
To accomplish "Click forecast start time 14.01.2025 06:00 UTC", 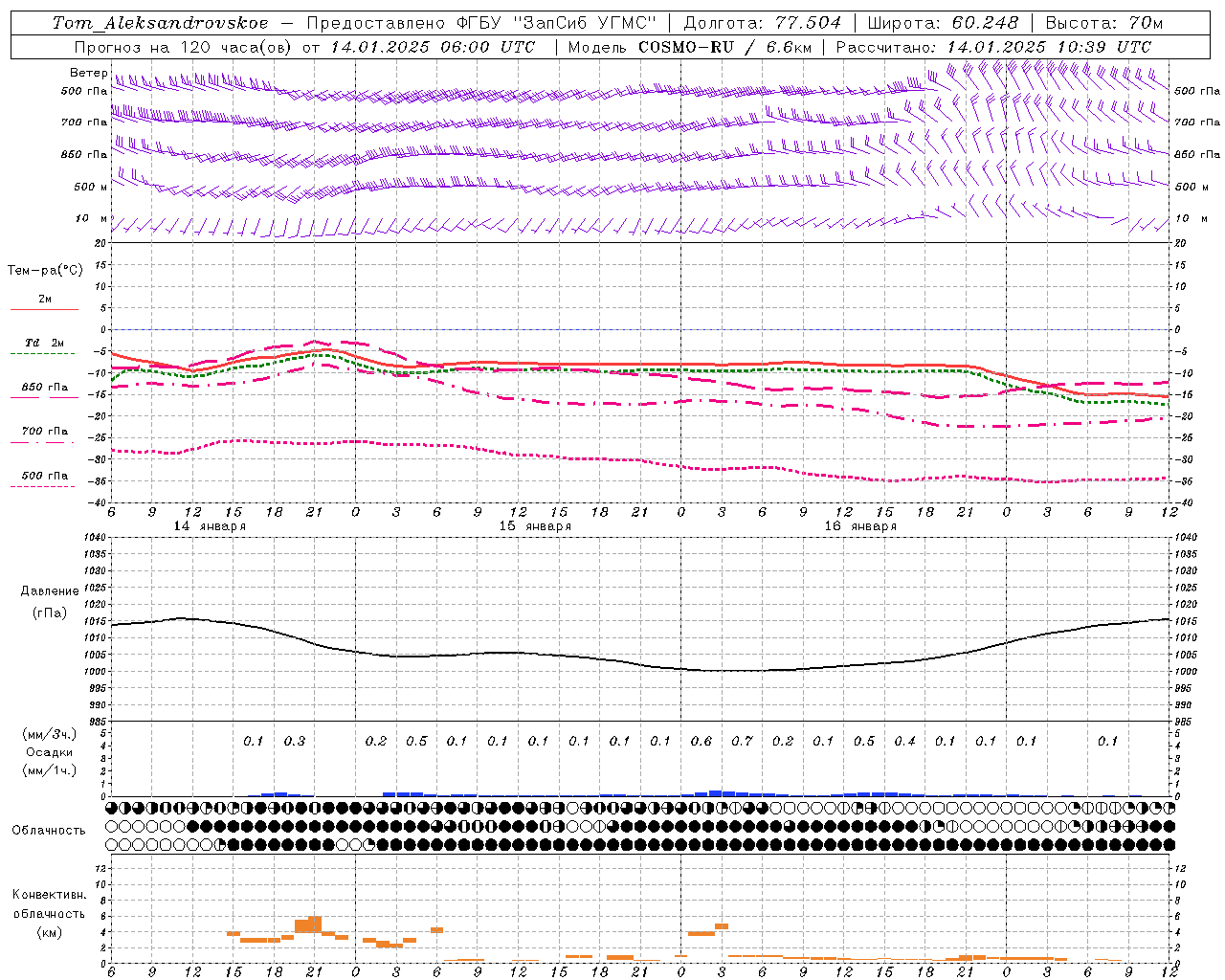I will [x=433, y=47].
